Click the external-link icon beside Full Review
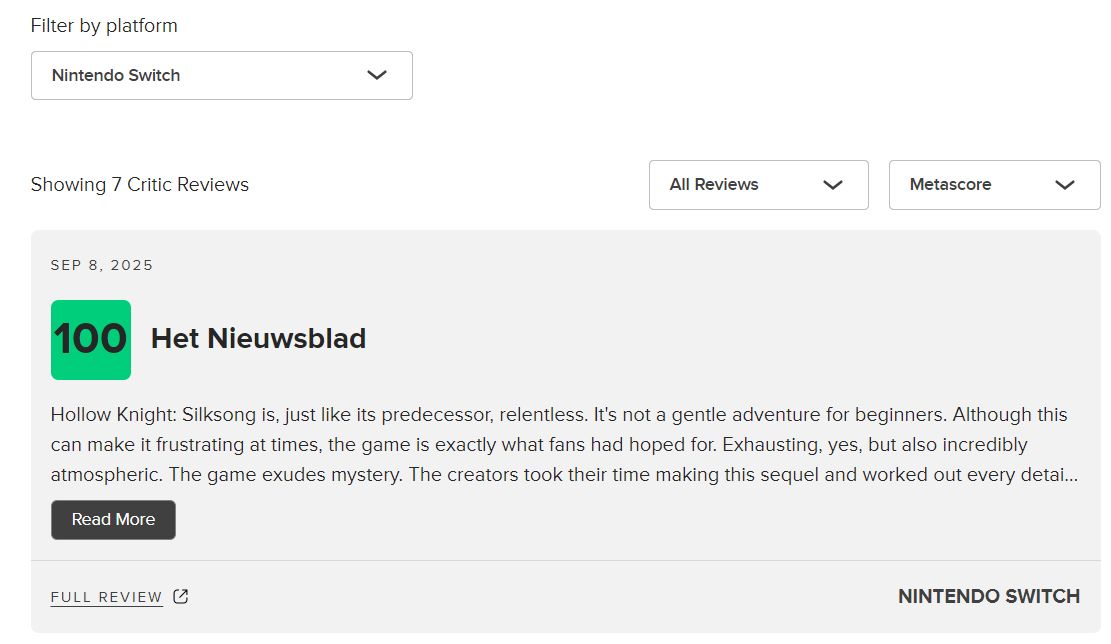This screenshot has width=1111, height=644. point(181,597)
